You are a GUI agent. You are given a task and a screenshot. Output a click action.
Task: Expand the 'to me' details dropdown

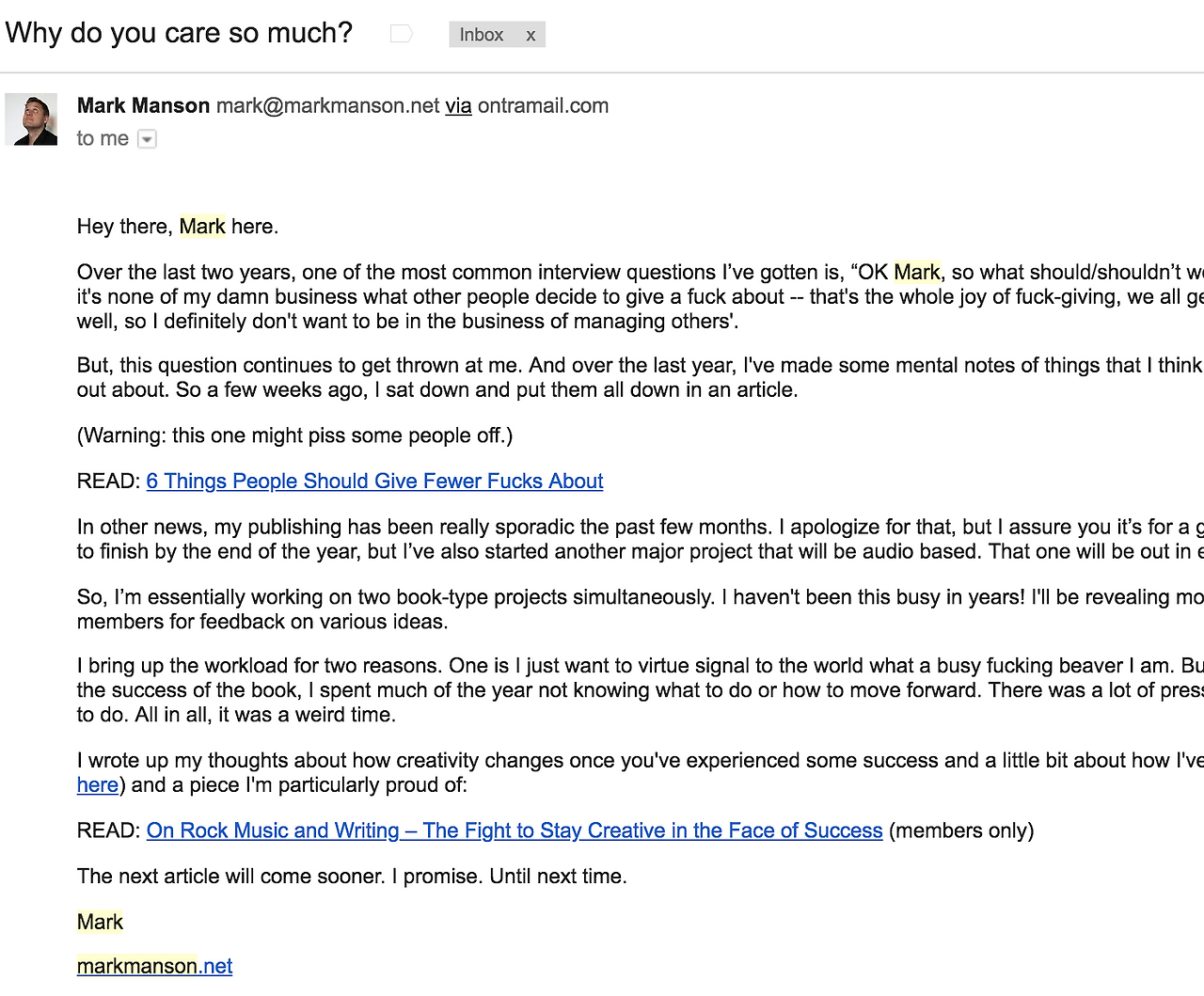point(147,139)
